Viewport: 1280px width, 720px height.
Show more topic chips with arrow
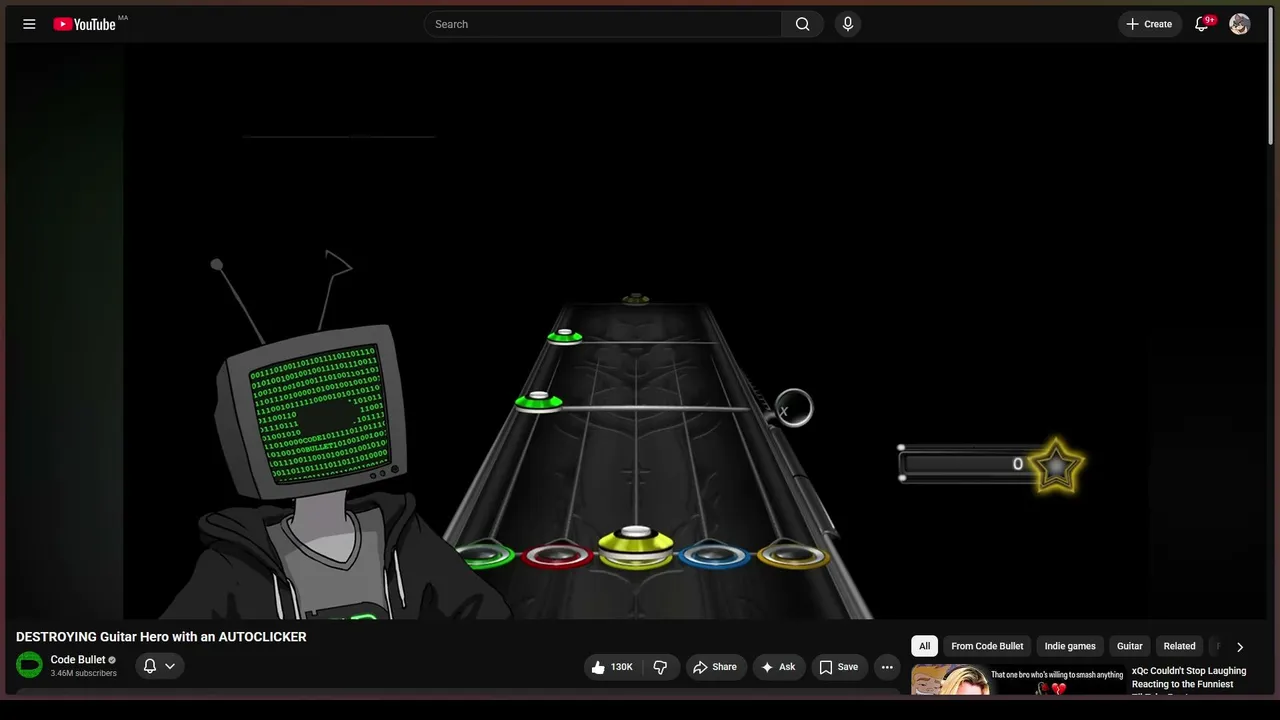click(x=1240, y=647)
